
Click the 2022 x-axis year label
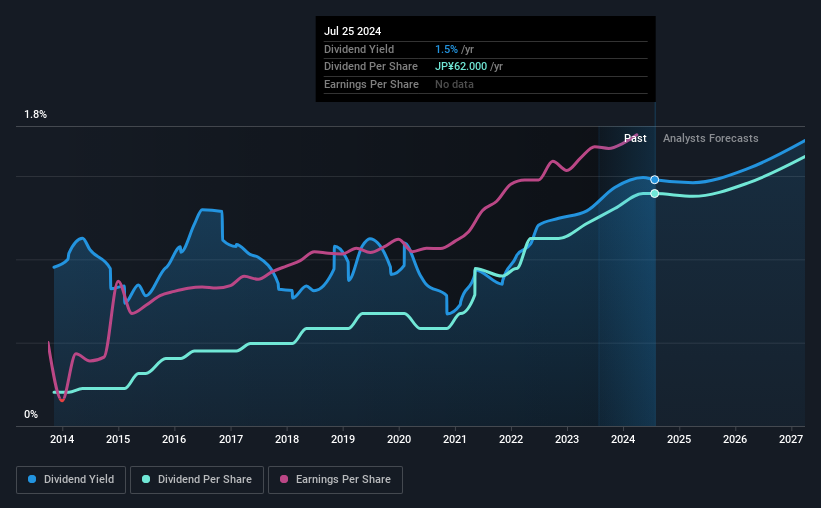511,439
